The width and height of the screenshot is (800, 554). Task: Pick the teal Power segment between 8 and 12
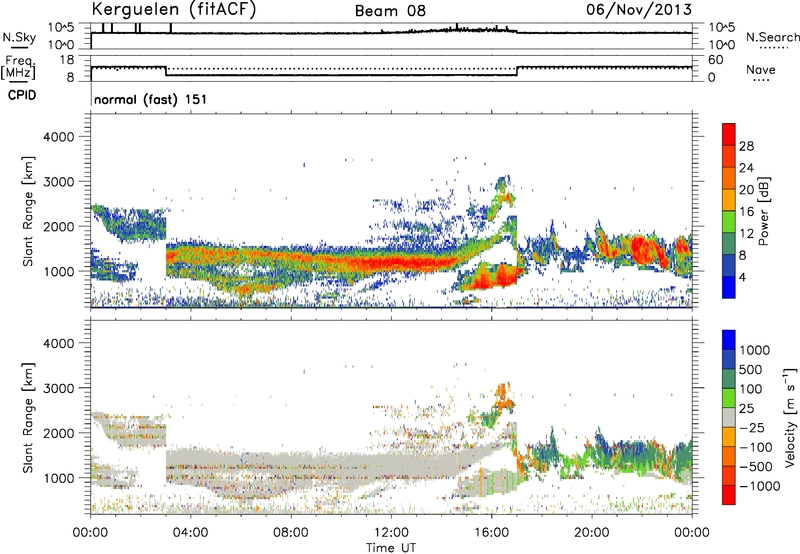tap(729, 244)
